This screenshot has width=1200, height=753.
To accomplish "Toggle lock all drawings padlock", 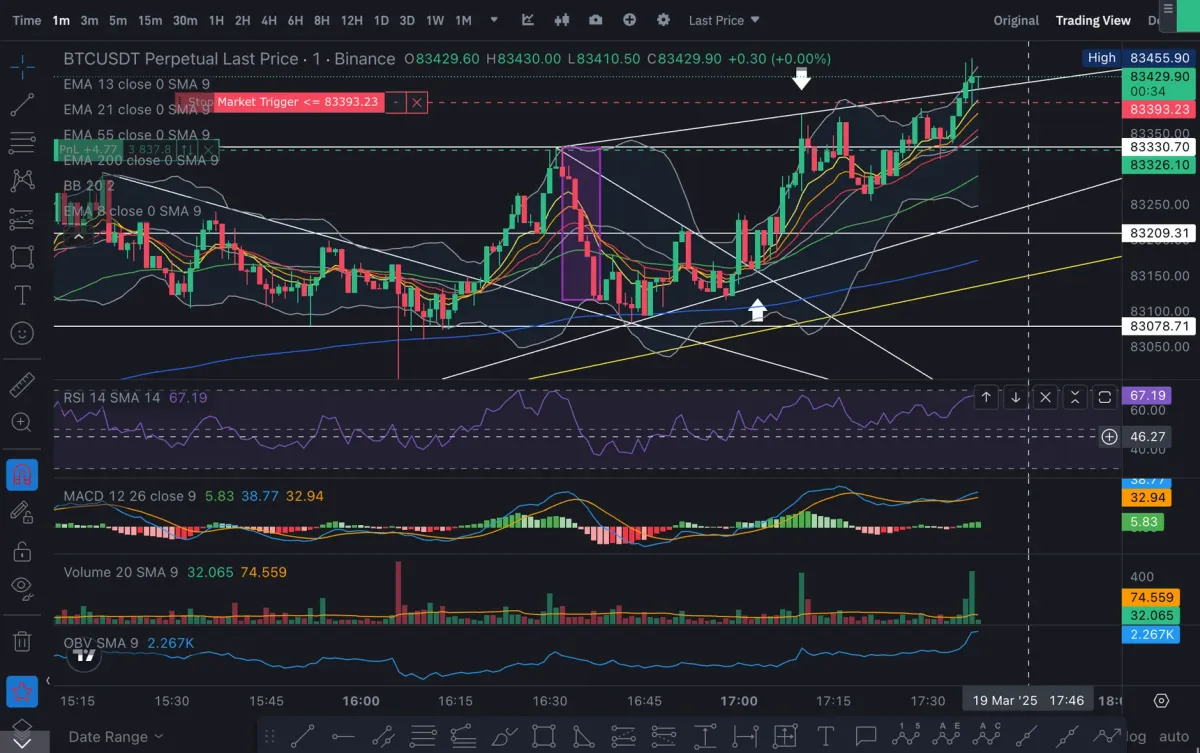I will [22, 550].
